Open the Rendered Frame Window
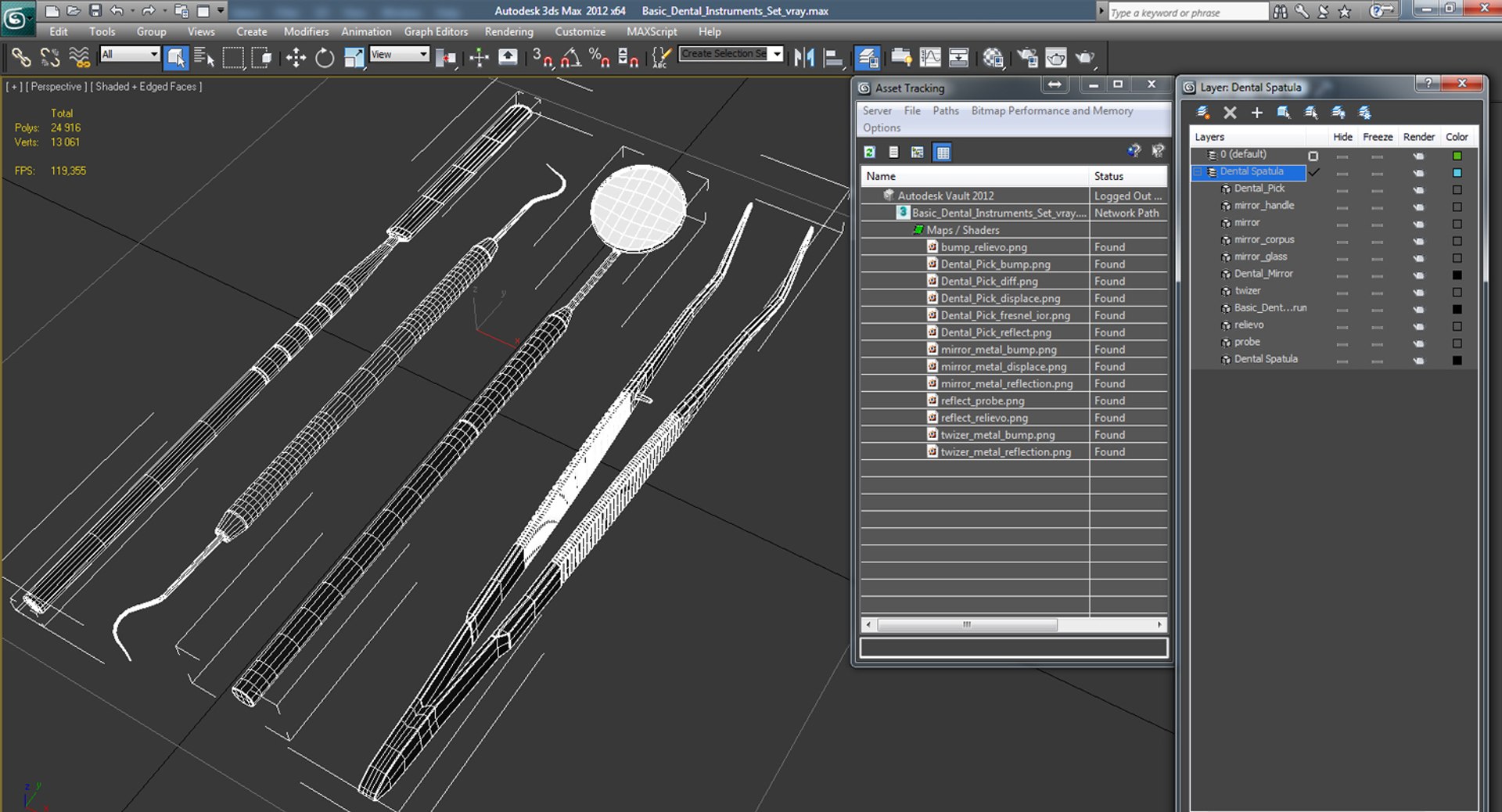 1056,57
